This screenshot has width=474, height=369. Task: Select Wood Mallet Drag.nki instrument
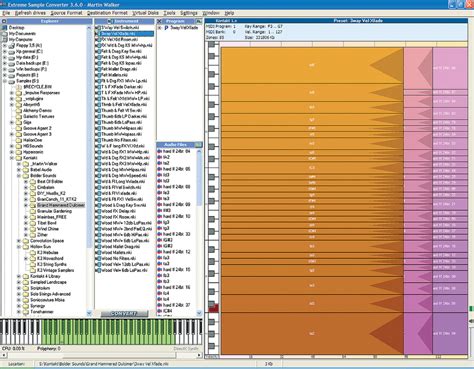click(x=120, y=247)
